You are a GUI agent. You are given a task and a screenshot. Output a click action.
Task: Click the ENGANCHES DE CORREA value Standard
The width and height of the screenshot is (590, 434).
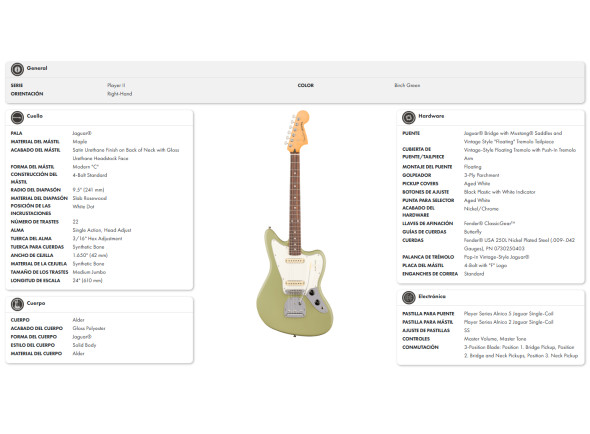point(474,274)
